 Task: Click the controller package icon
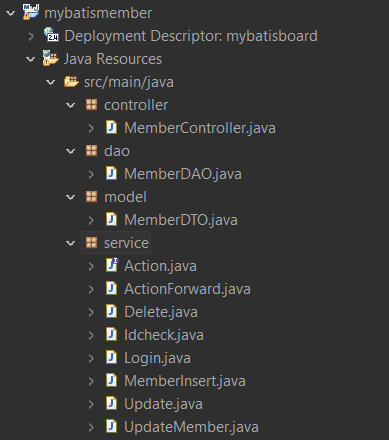[x=91, y=105]
